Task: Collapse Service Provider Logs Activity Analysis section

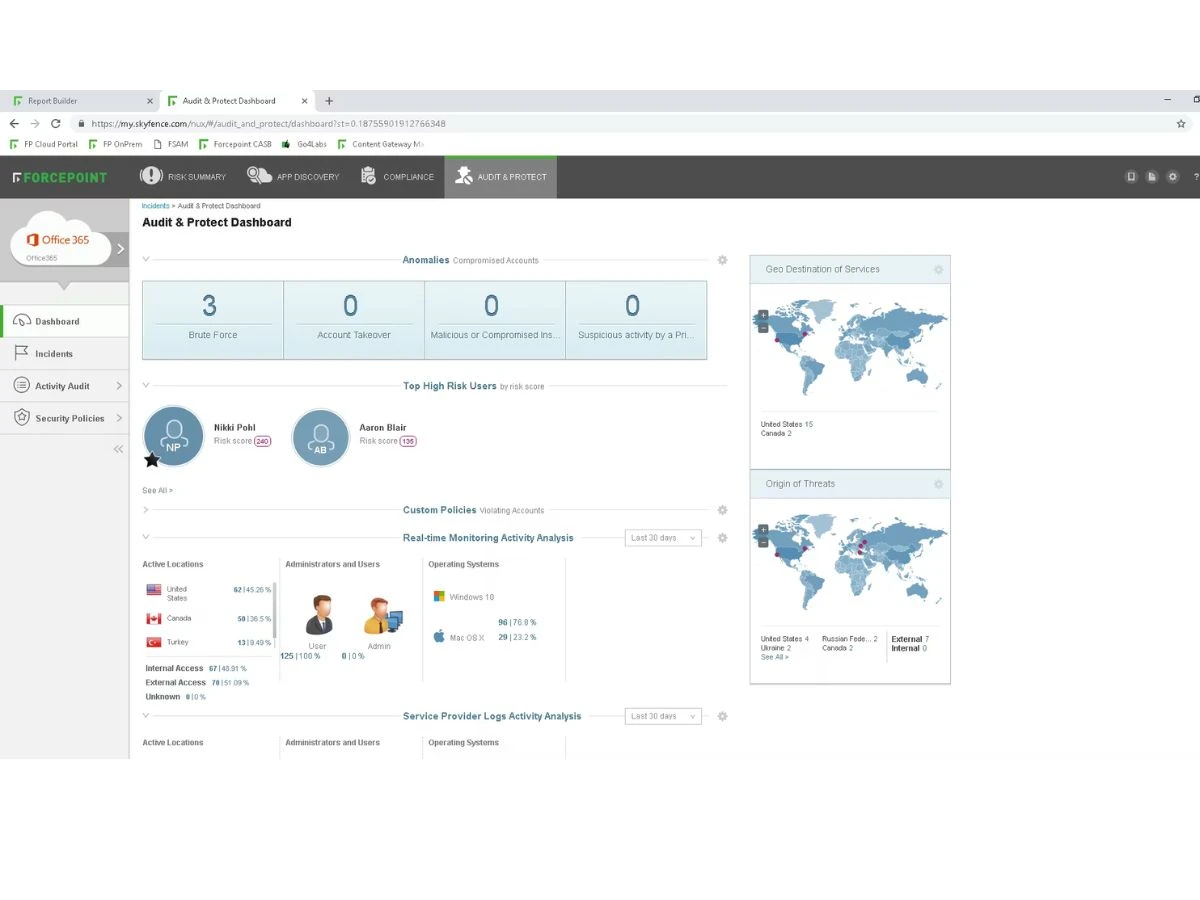Action: point(146,715)
